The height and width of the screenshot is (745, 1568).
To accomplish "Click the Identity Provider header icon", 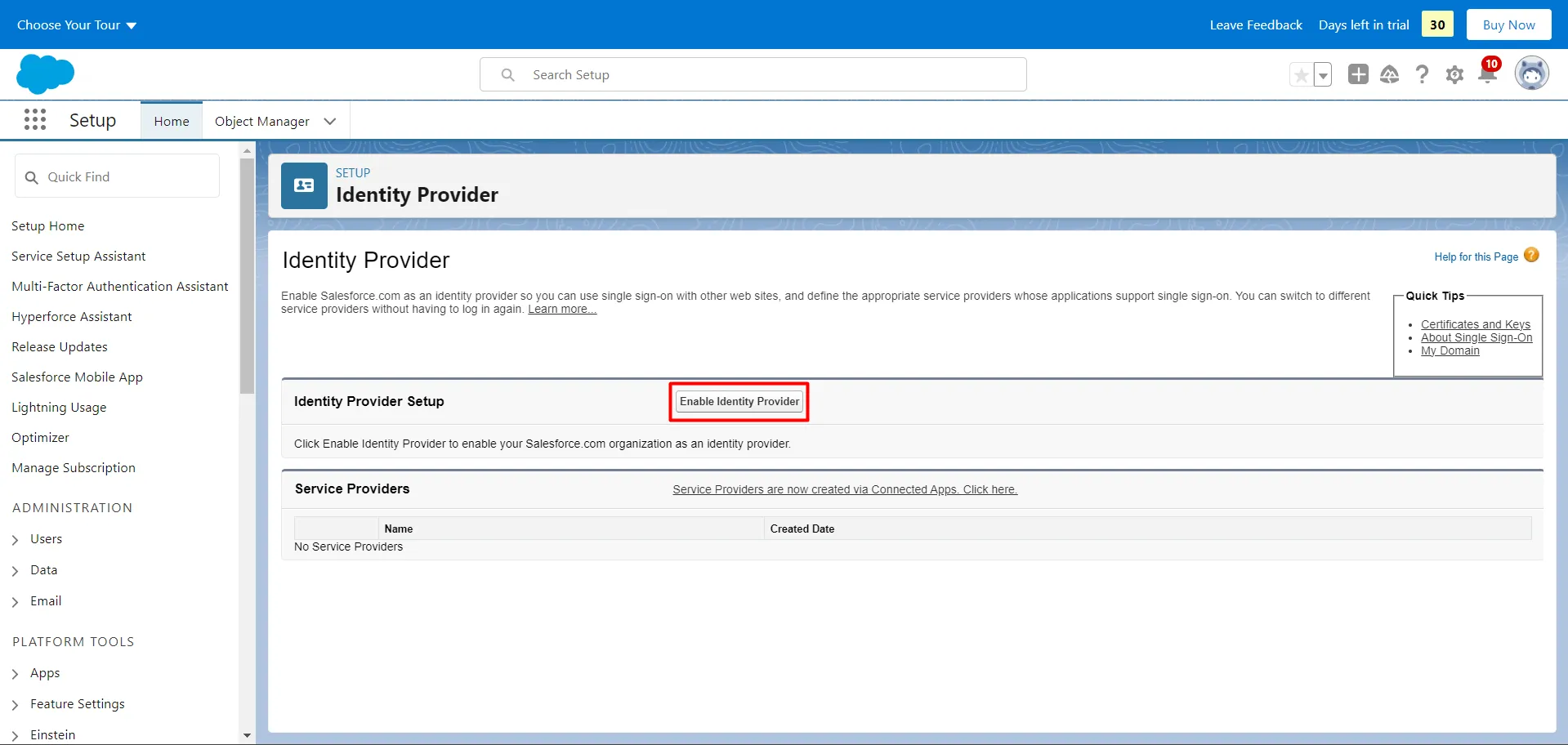I will [304, 185].
